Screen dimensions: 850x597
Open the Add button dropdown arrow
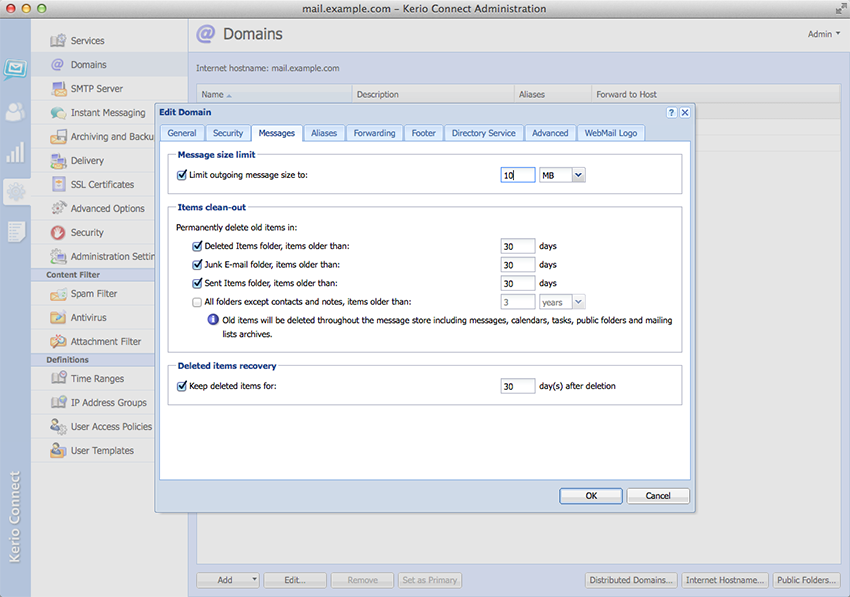255,580
